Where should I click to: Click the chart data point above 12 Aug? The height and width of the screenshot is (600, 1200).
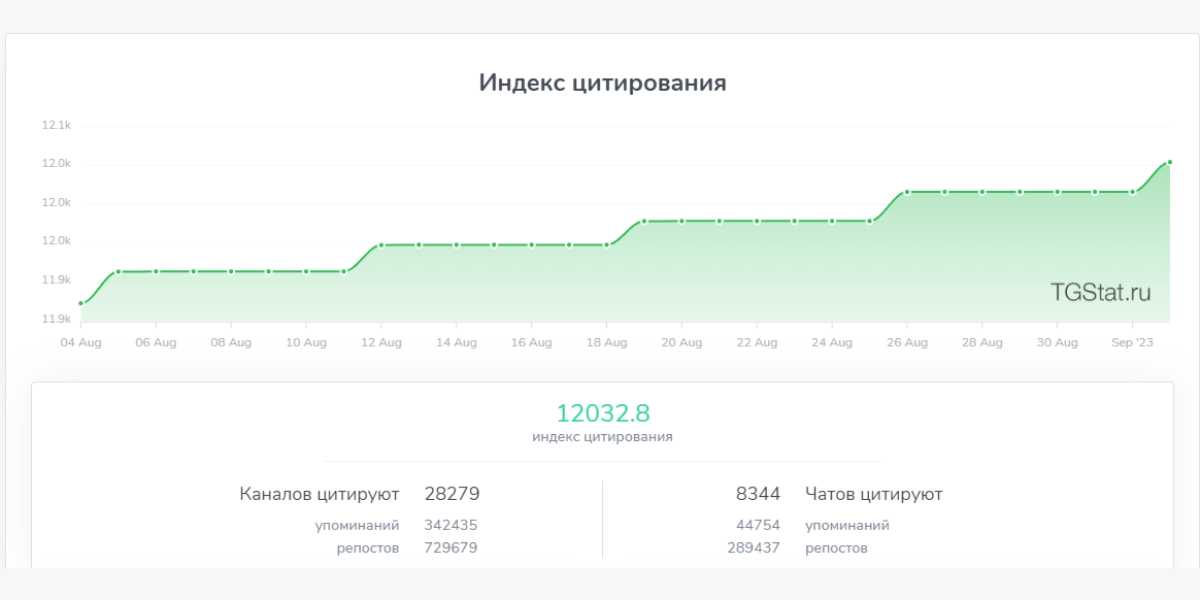coord(381,245)
